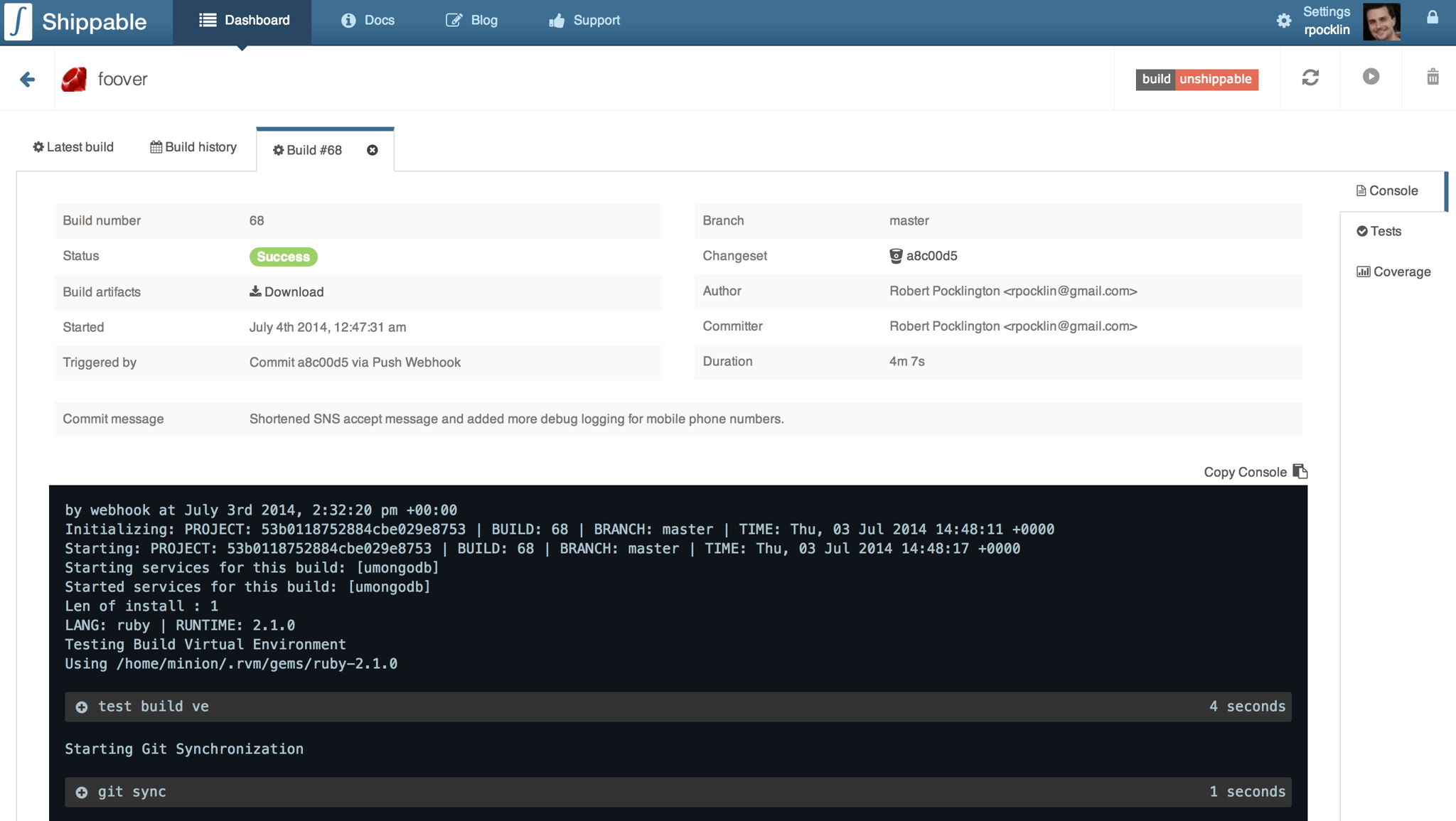Screen dimensions: 1456x821
Task: Select the commit message text
Action: click(x=516, y=419)
